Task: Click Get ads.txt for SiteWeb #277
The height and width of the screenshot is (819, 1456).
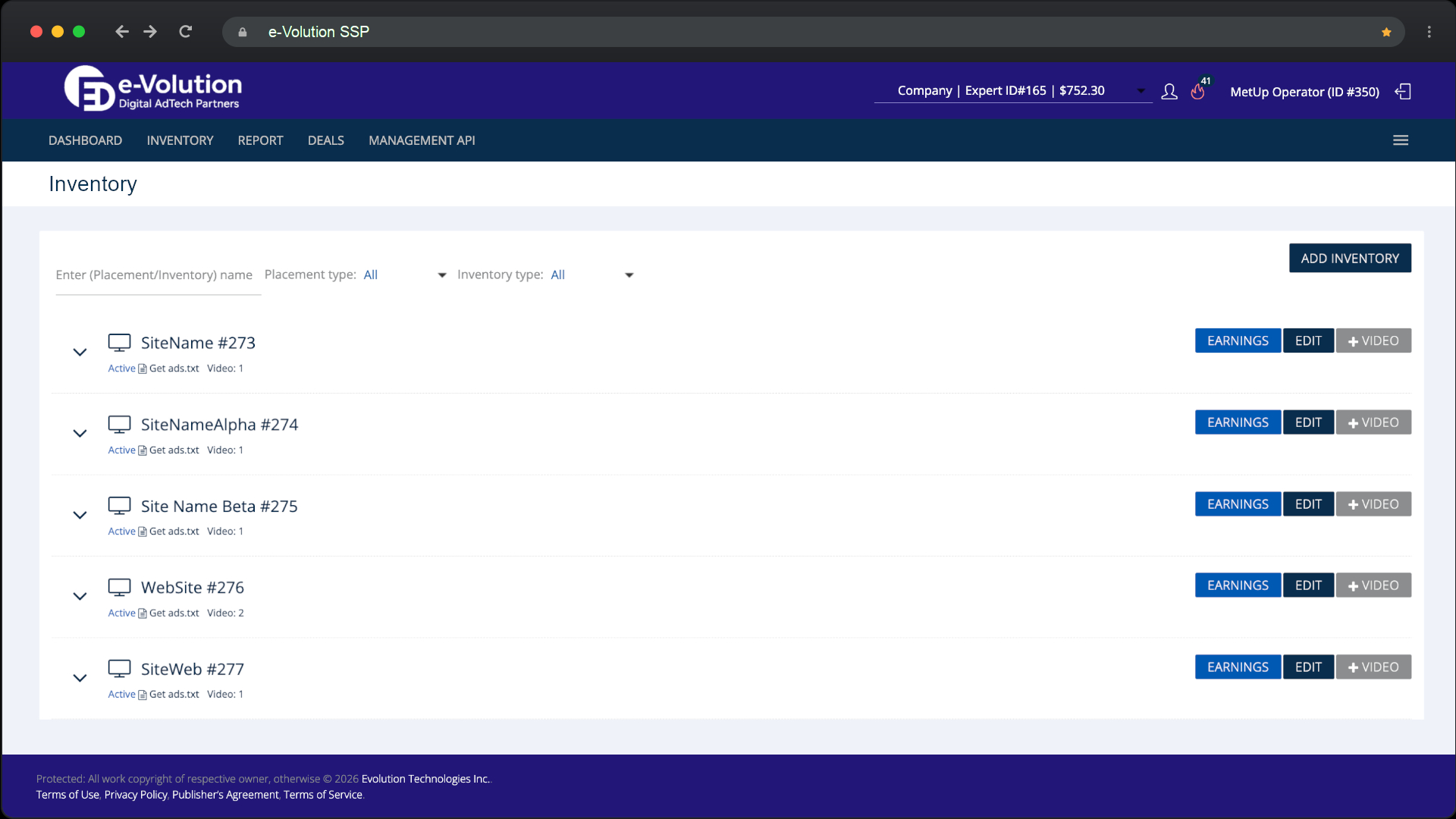Action: (x=174, y=695)
